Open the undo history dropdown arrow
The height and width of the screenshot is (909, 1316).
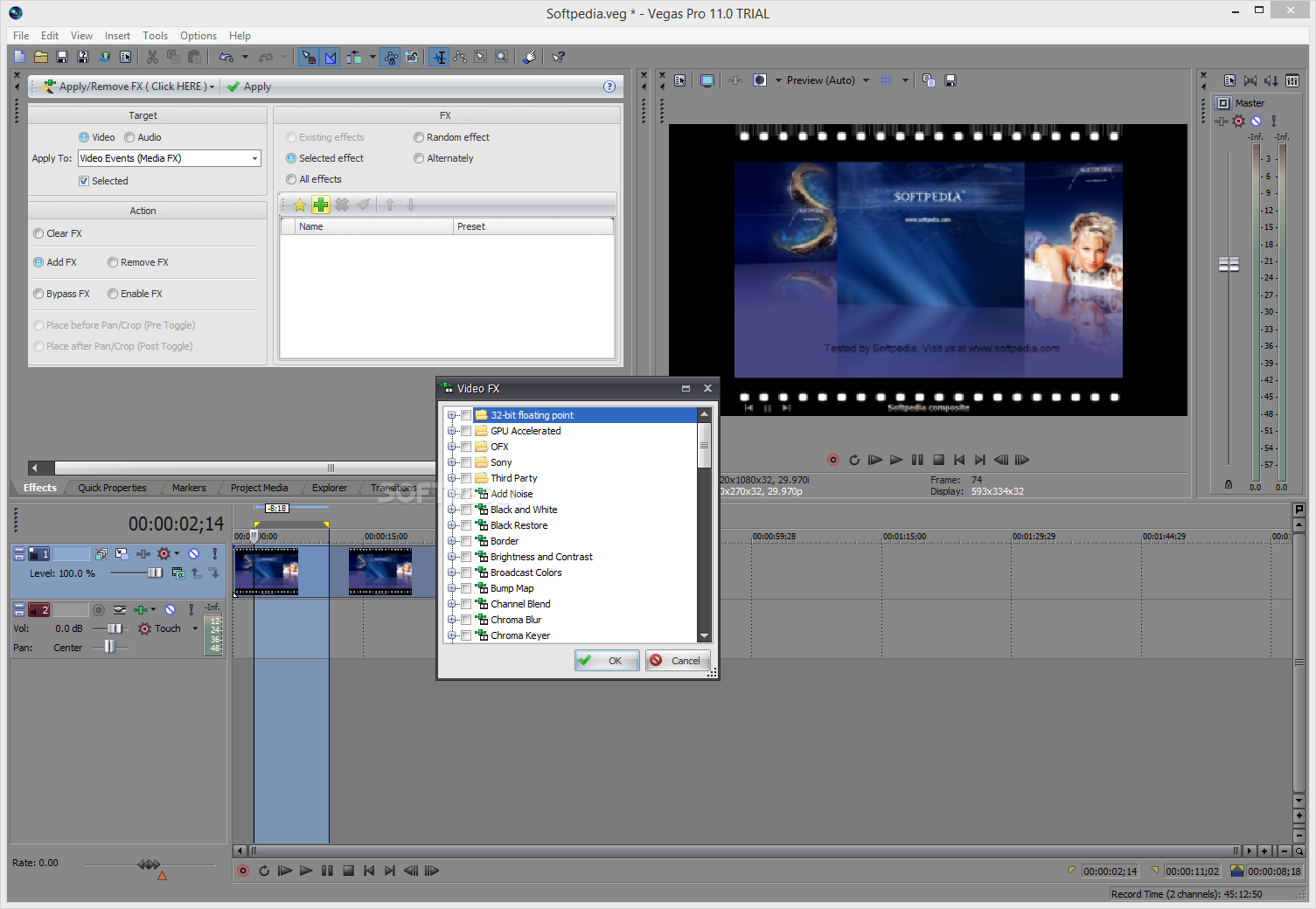245,57
